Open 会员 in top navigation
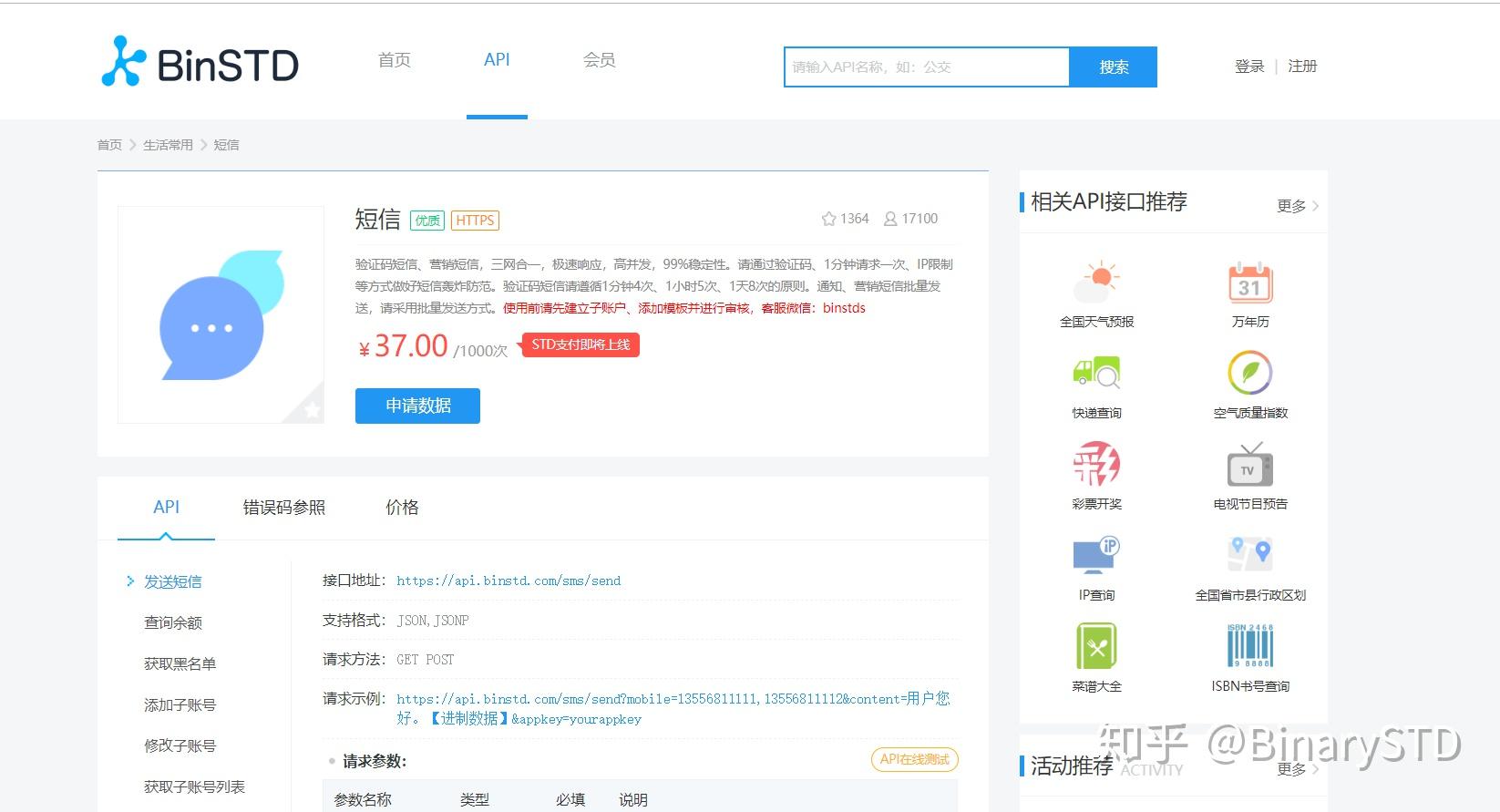This screenshot has height=812, width=1500. point(599,60)
